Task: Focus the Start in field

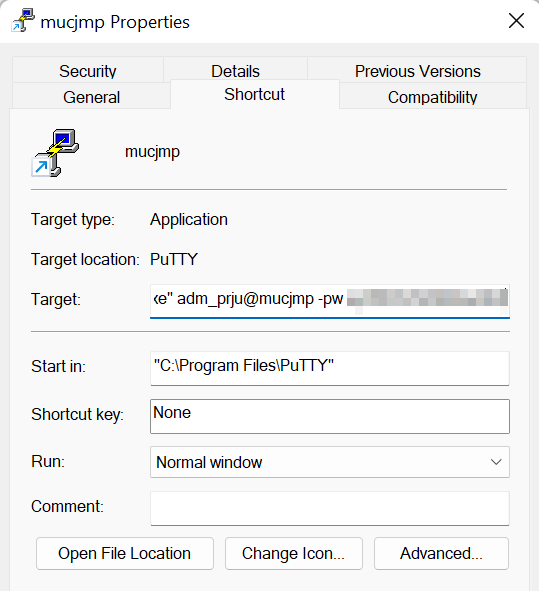Action: (330, 368)
